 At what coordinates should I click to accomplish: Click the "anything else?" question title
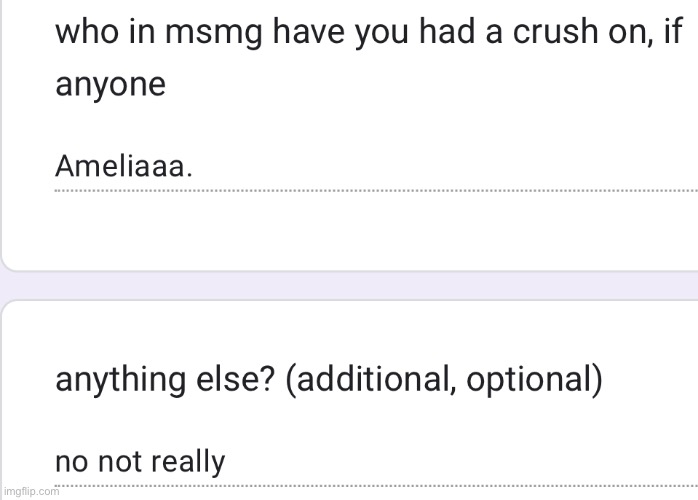[328, 381]
